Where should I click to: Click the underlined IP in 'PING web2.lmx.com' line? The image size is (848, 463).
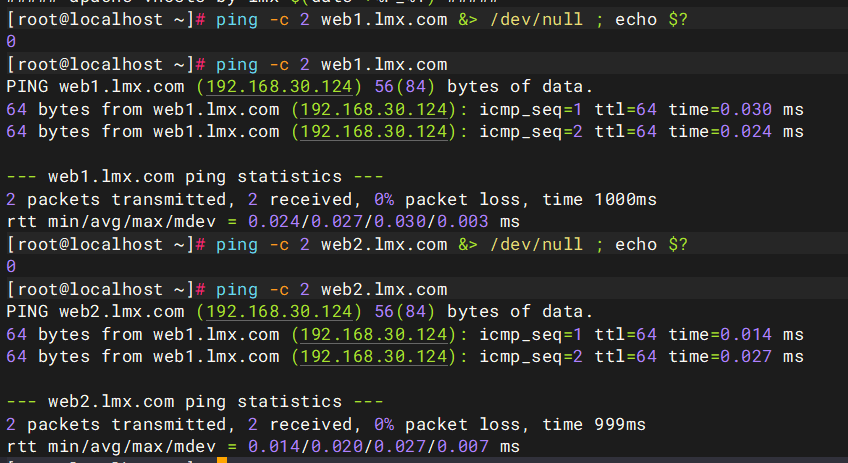(x=279, y=312)
